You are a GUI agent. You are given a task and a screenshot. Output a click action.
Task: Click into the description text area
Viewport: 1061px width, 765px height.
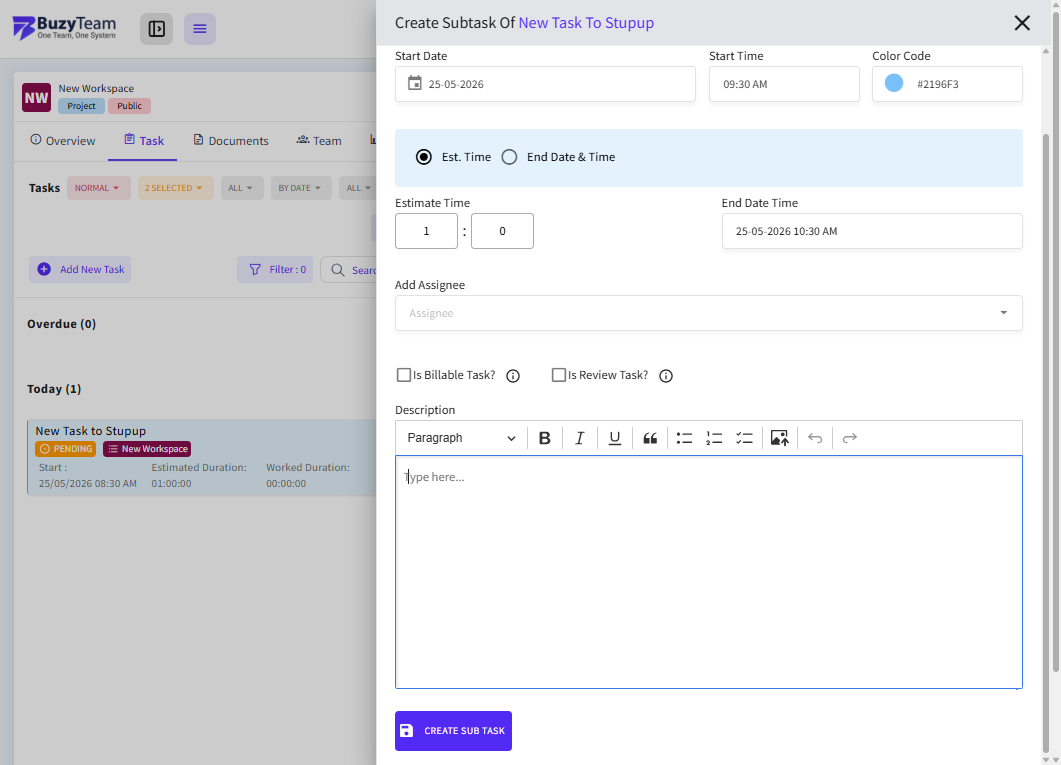pyautogui.click(x=708, y=572)
